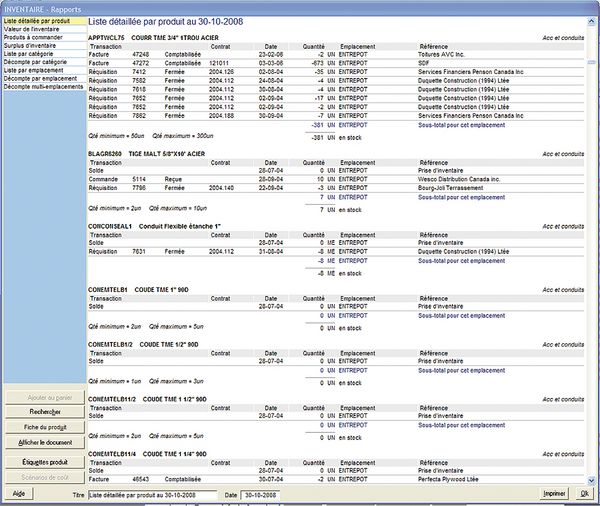600x506 pixels.
Task: Select product heading CONEMTELB1 COUDE TME 1"
Action: [138, 290]
